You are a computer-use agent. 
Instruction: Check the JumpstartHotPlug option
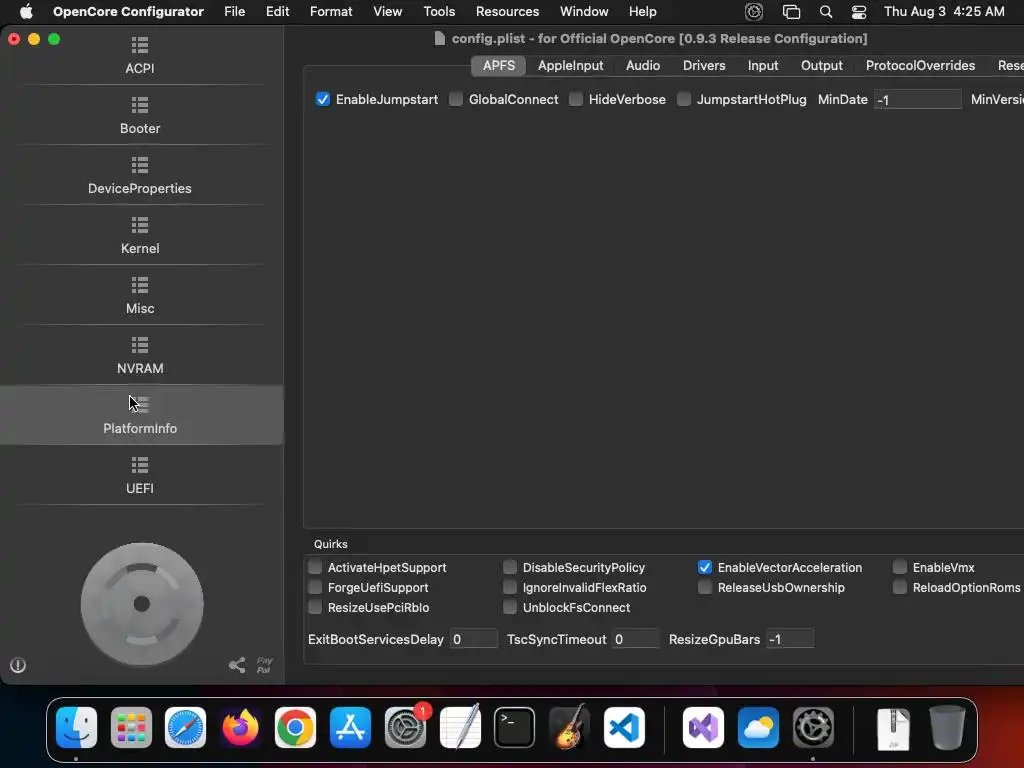point(684,99)
